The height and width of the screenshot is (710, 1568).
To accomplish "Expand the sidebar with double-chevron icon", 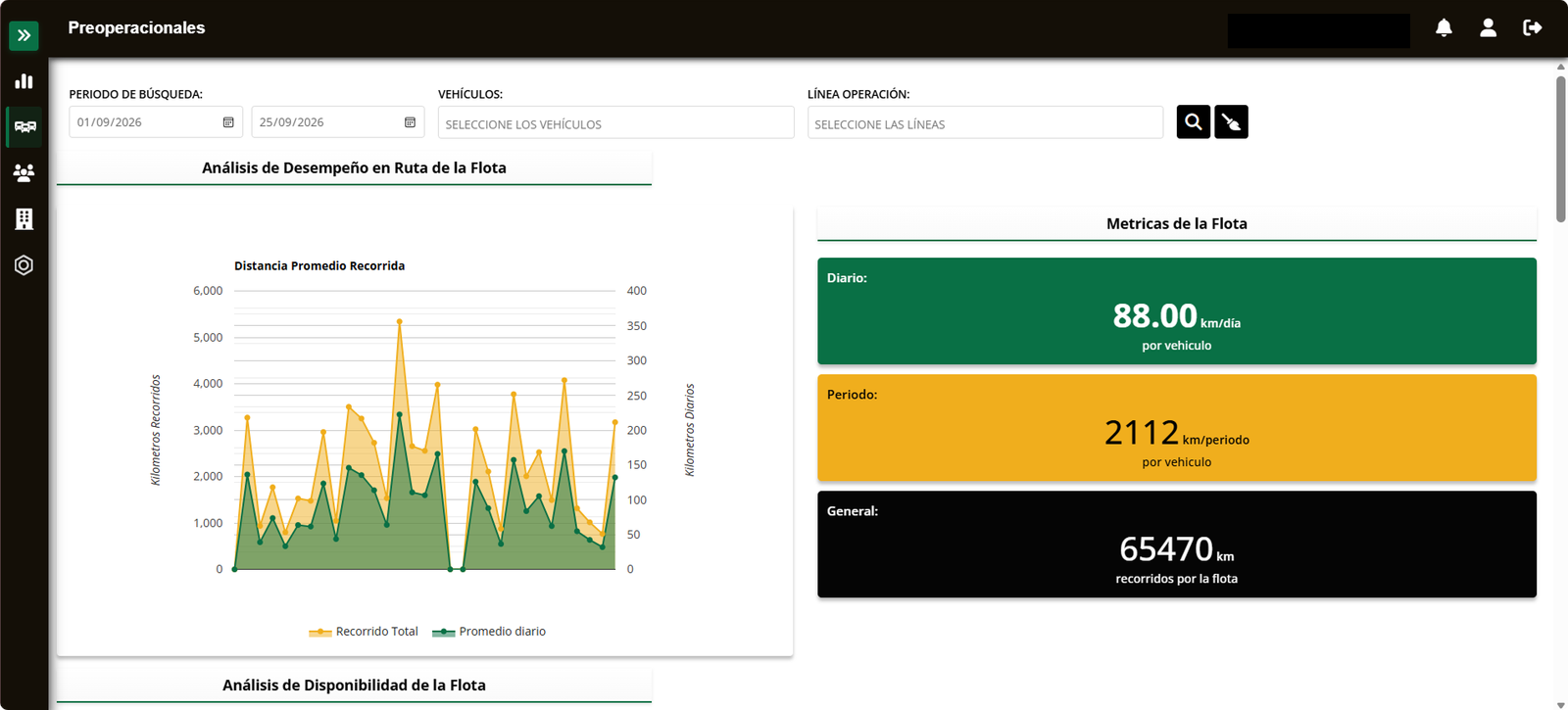I will click(24, 35).
